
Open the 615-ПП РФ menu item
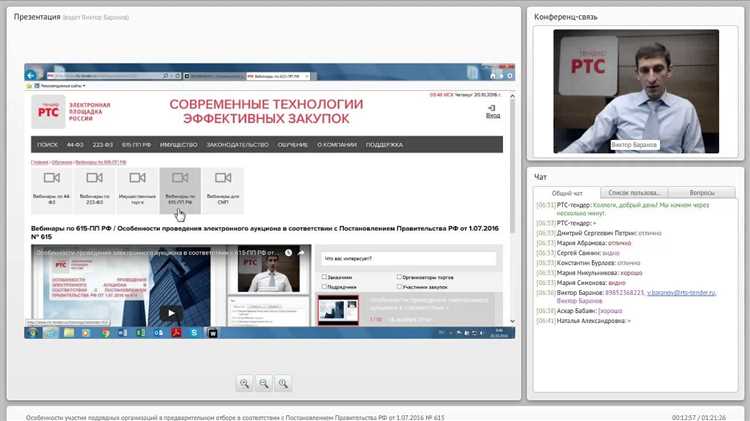click(x=136, y=144)
